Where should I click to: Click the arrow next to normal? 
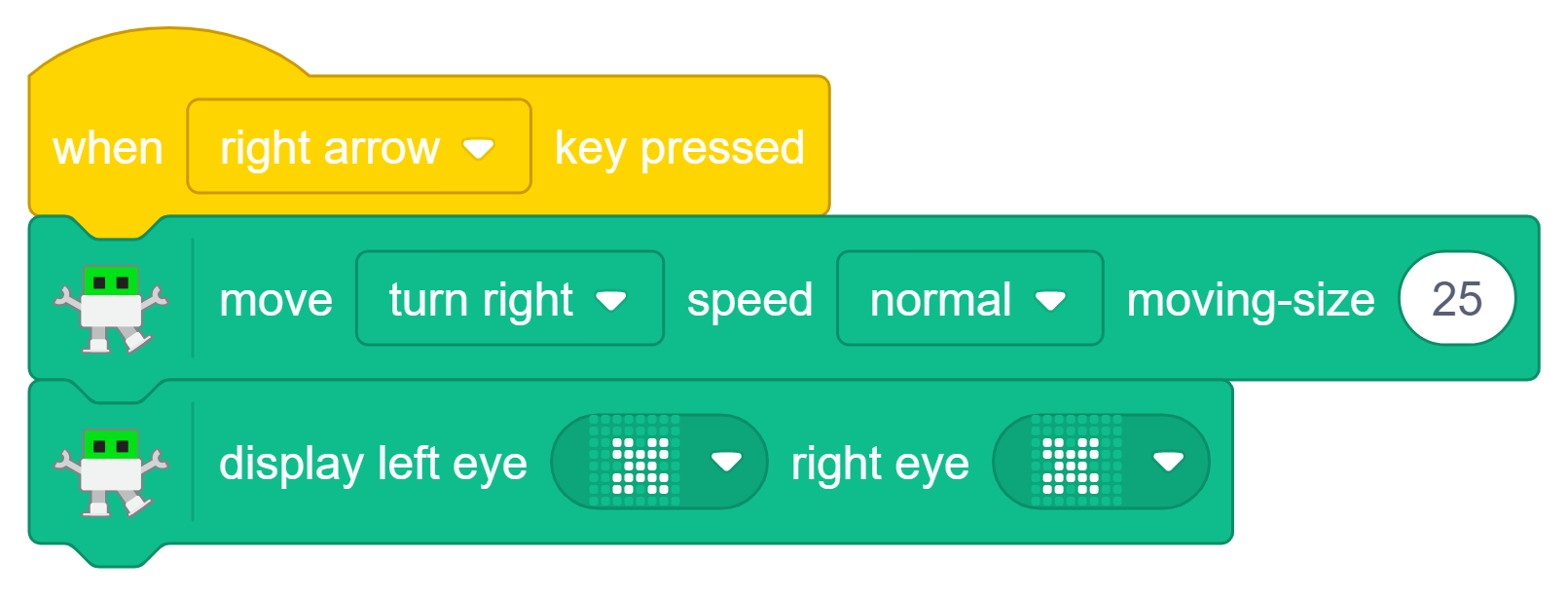pos(1051,301)
